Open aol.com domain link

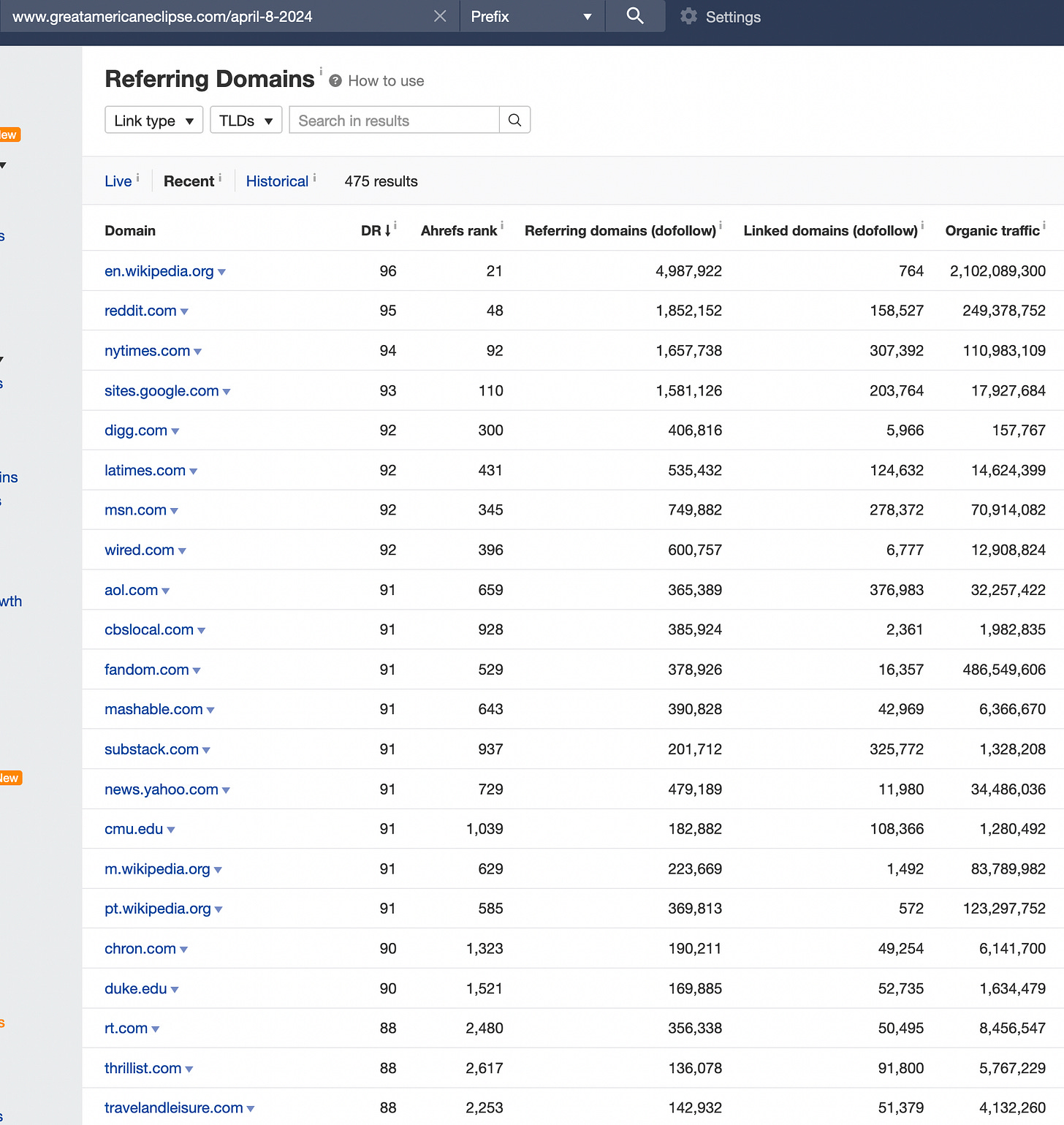coord(131,590)
